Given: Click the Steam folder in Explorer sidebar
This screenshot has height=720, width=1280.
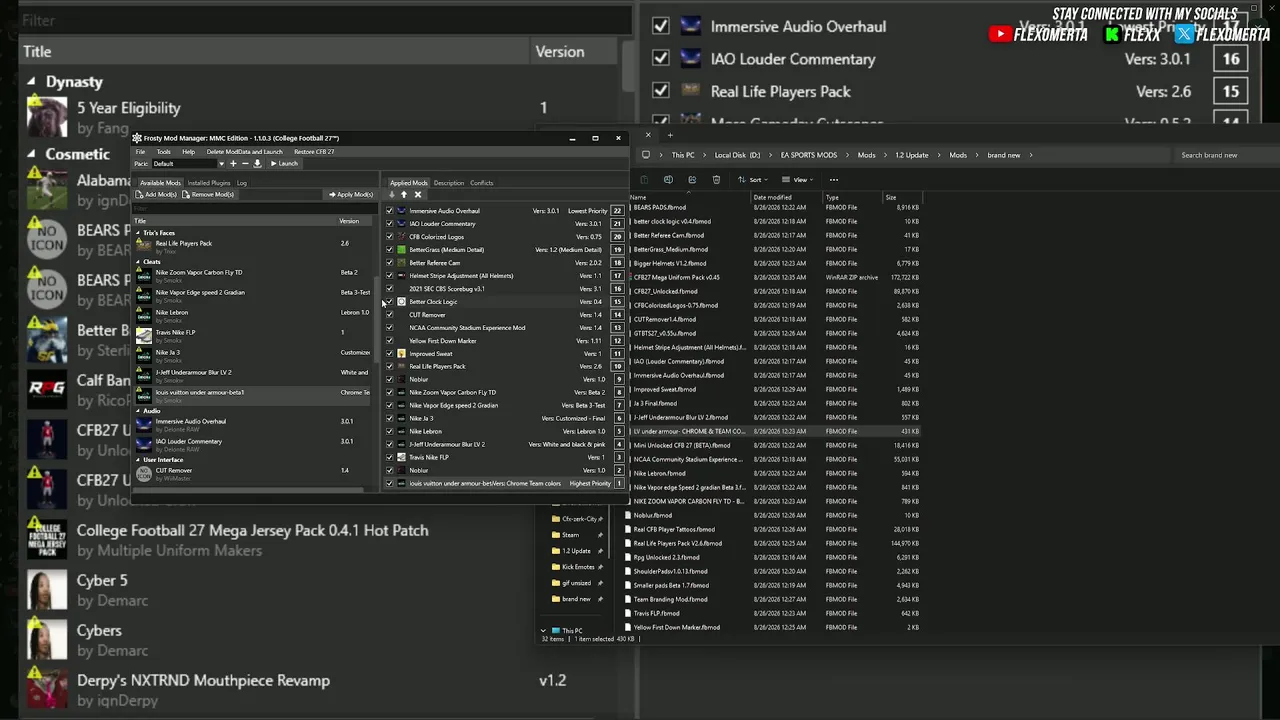Looking at the screenshot, I should (571, 535).
